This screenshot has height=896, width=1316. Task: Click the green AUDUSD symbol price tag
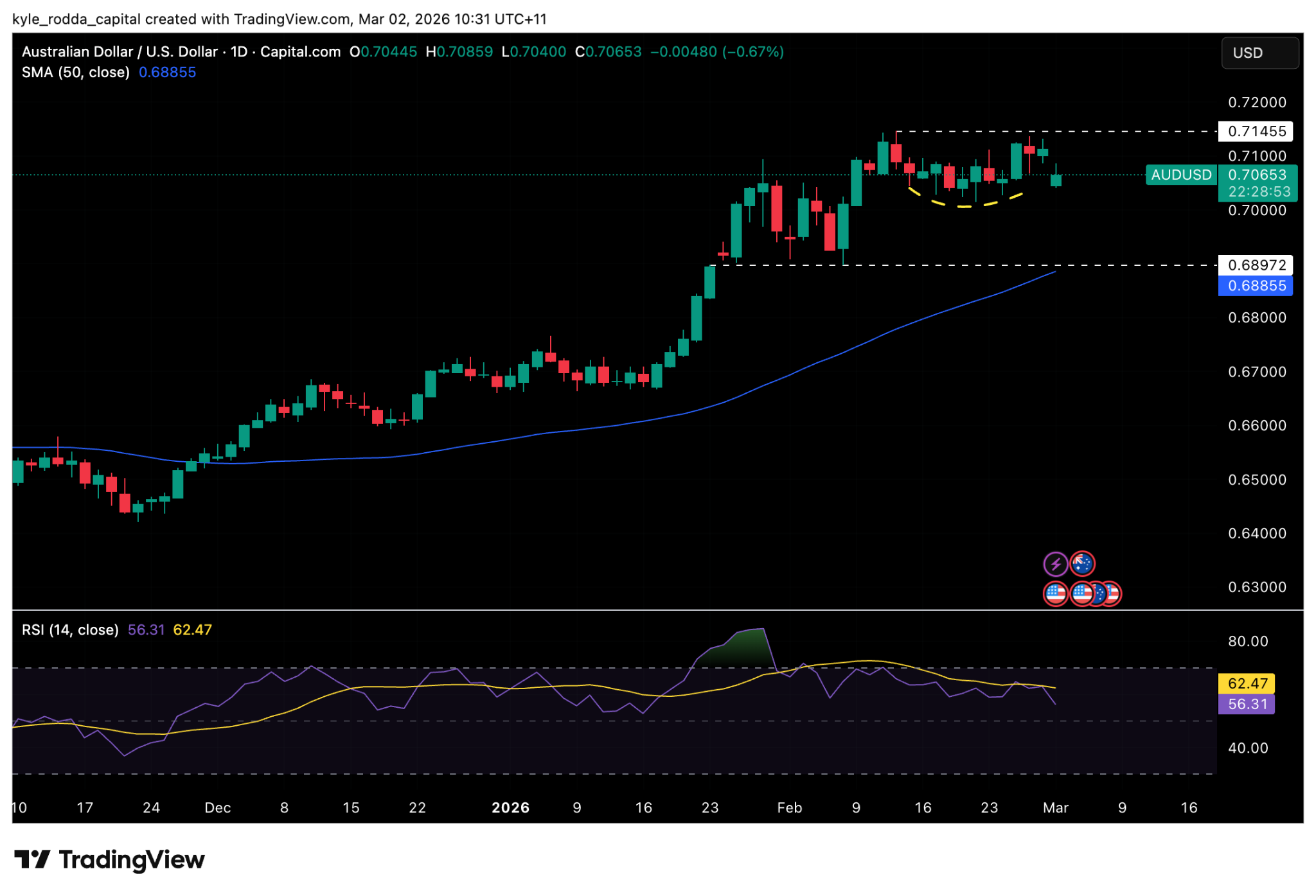tap(1180, 175)
